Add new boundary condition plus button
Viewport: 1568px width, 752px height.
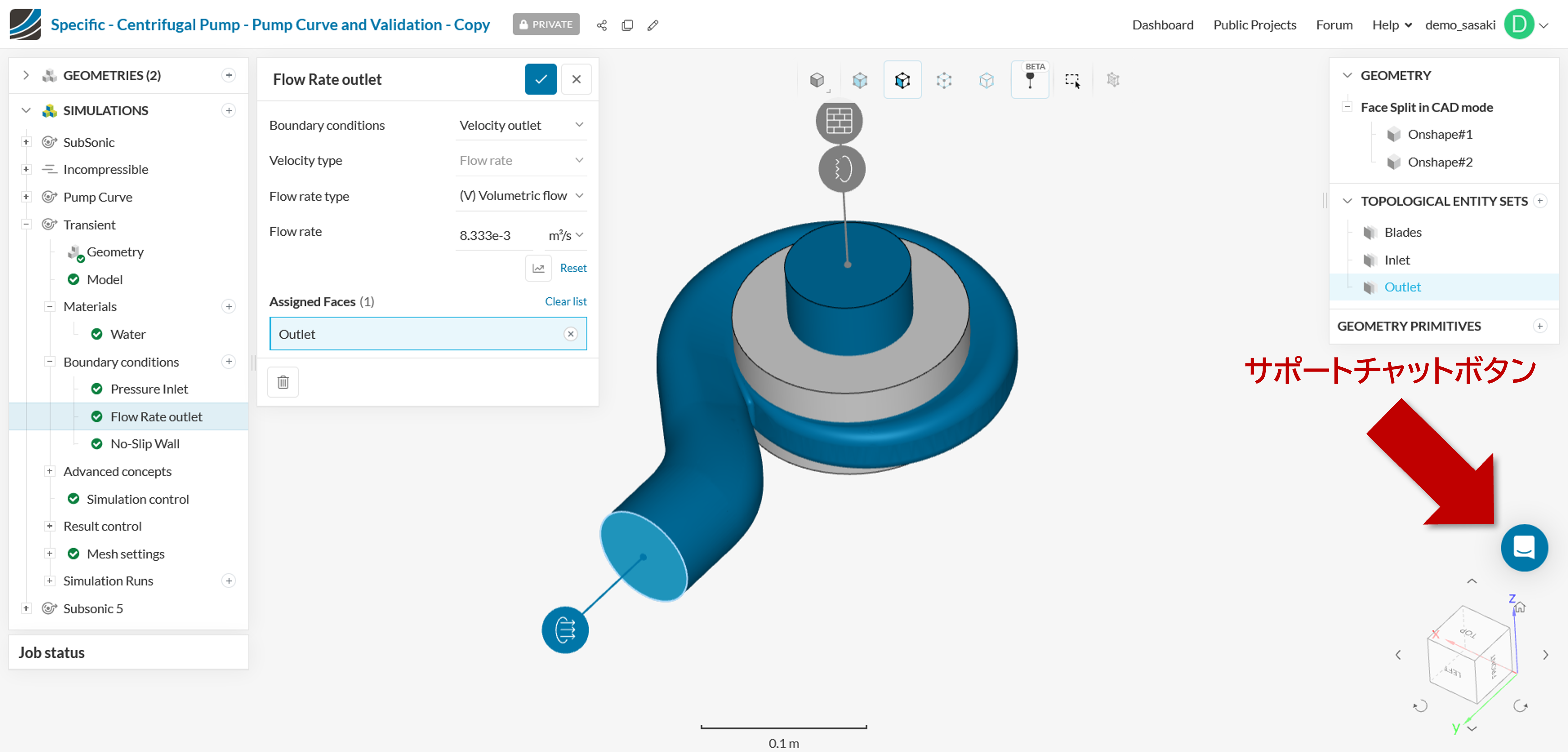(x=229, y=362)
